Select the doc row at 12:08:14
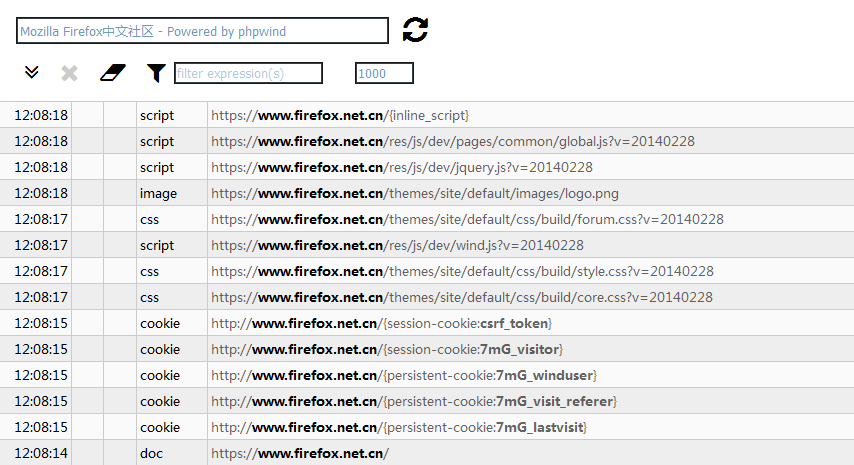 [427, 453]
